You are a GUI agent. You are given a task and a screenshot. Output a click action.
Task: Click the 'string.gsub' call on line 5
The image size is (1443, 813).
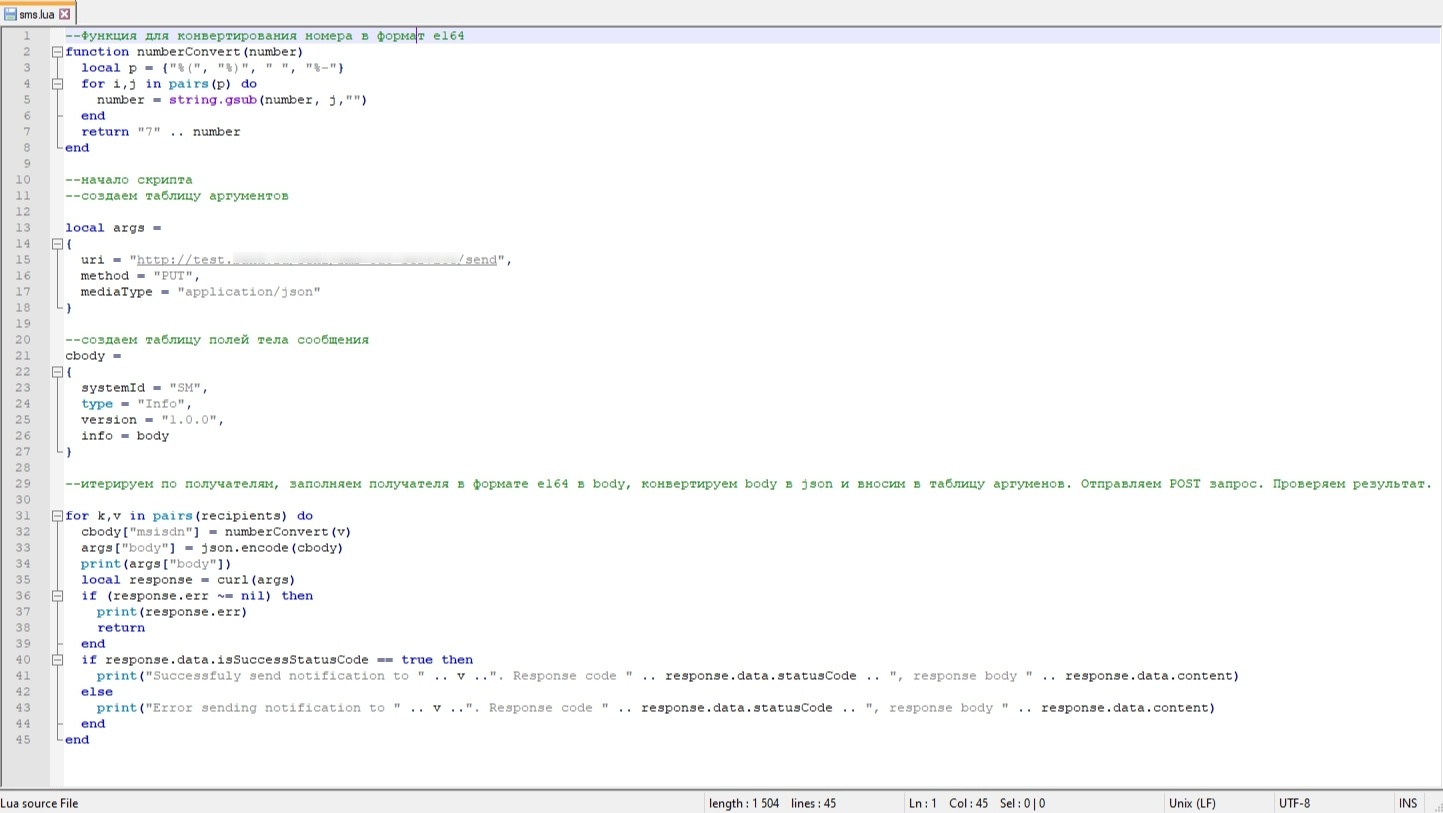[x=213, y=100]
